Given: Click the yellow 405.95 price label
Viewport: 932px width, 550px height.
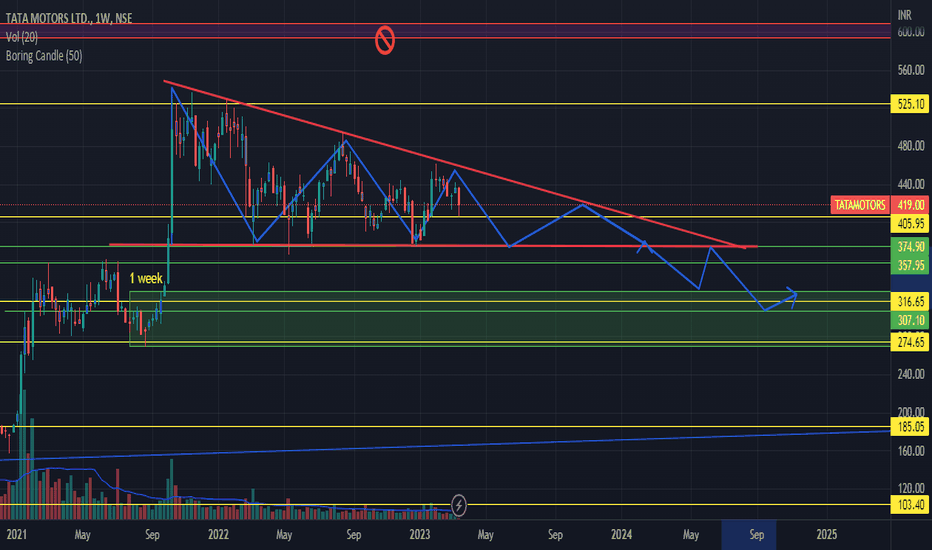Looking at the screenshot, I should tap(911, 224).
